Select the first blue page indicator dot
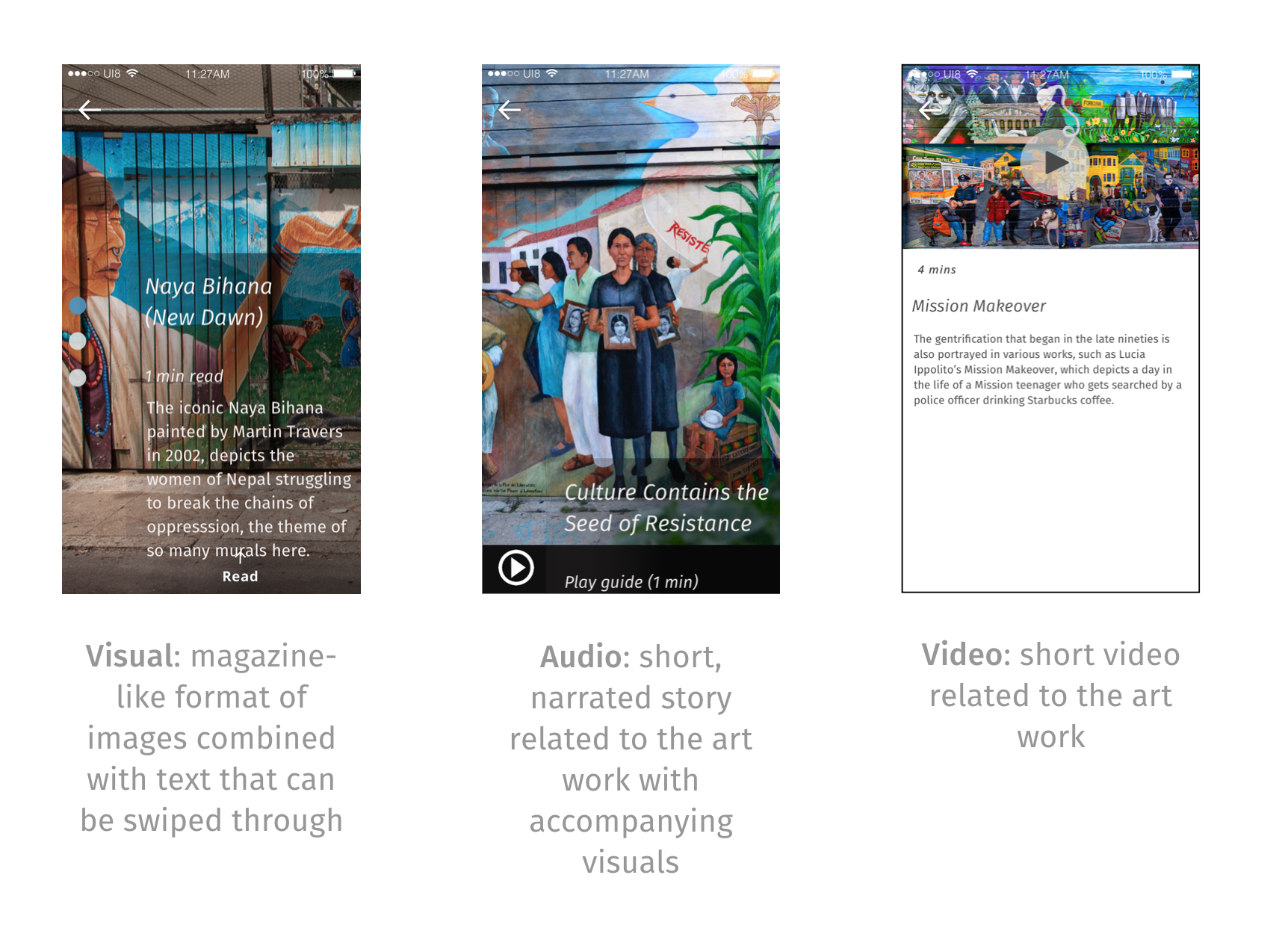The width and height of the screenshot is (1288, 934). 78,305
